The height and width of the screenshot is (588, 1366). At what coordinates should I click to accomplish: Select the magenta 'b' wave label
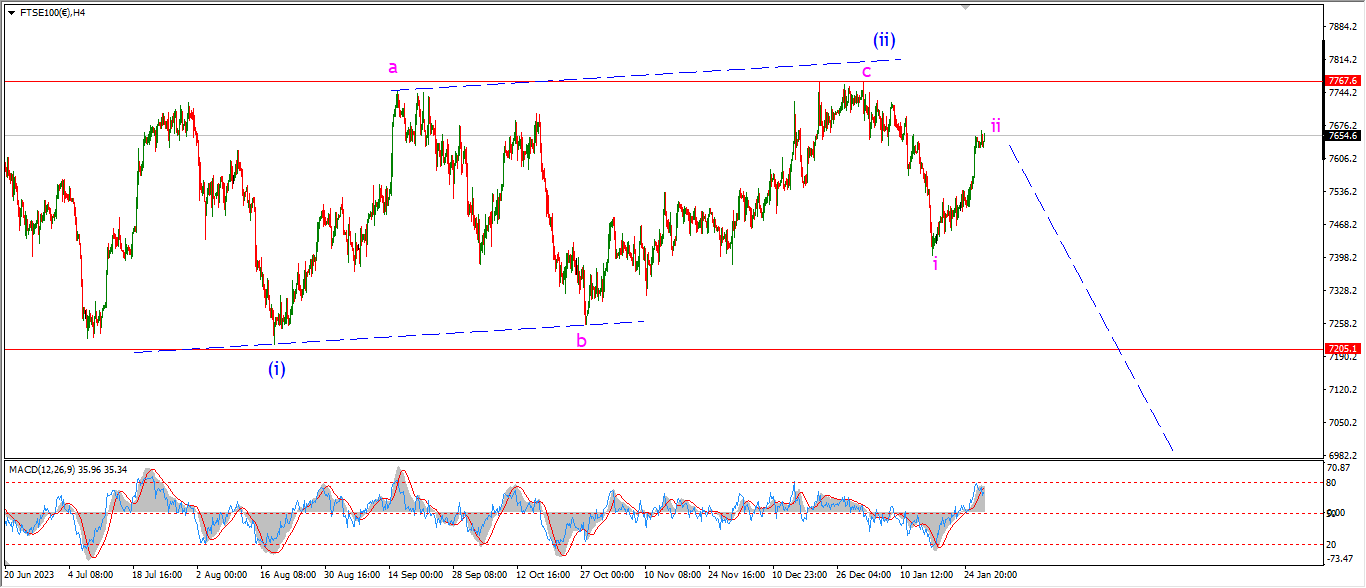581,341
